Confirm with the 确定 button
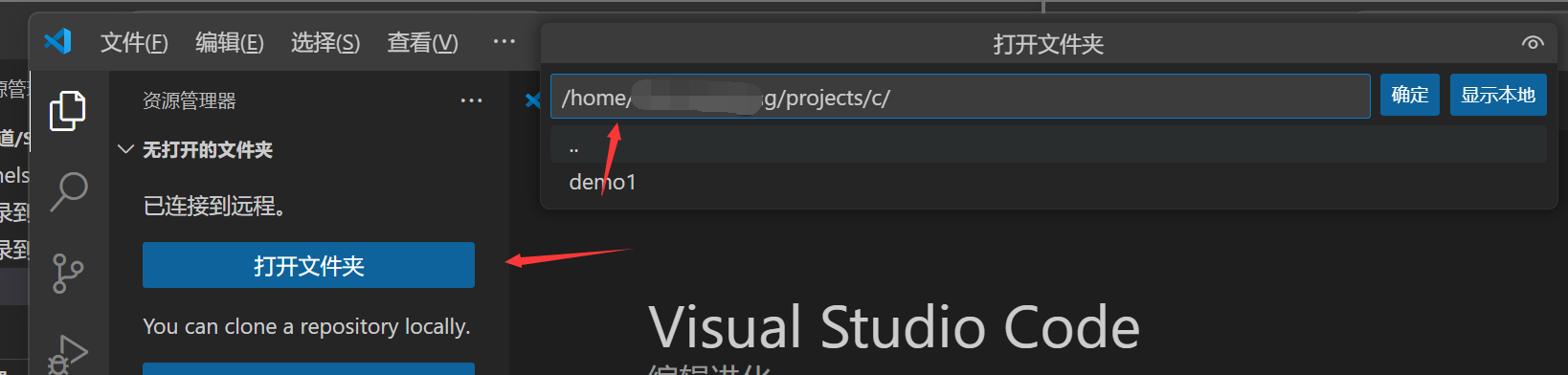The width and height of the screenshot is (1568, 375). pos(1410,95)
